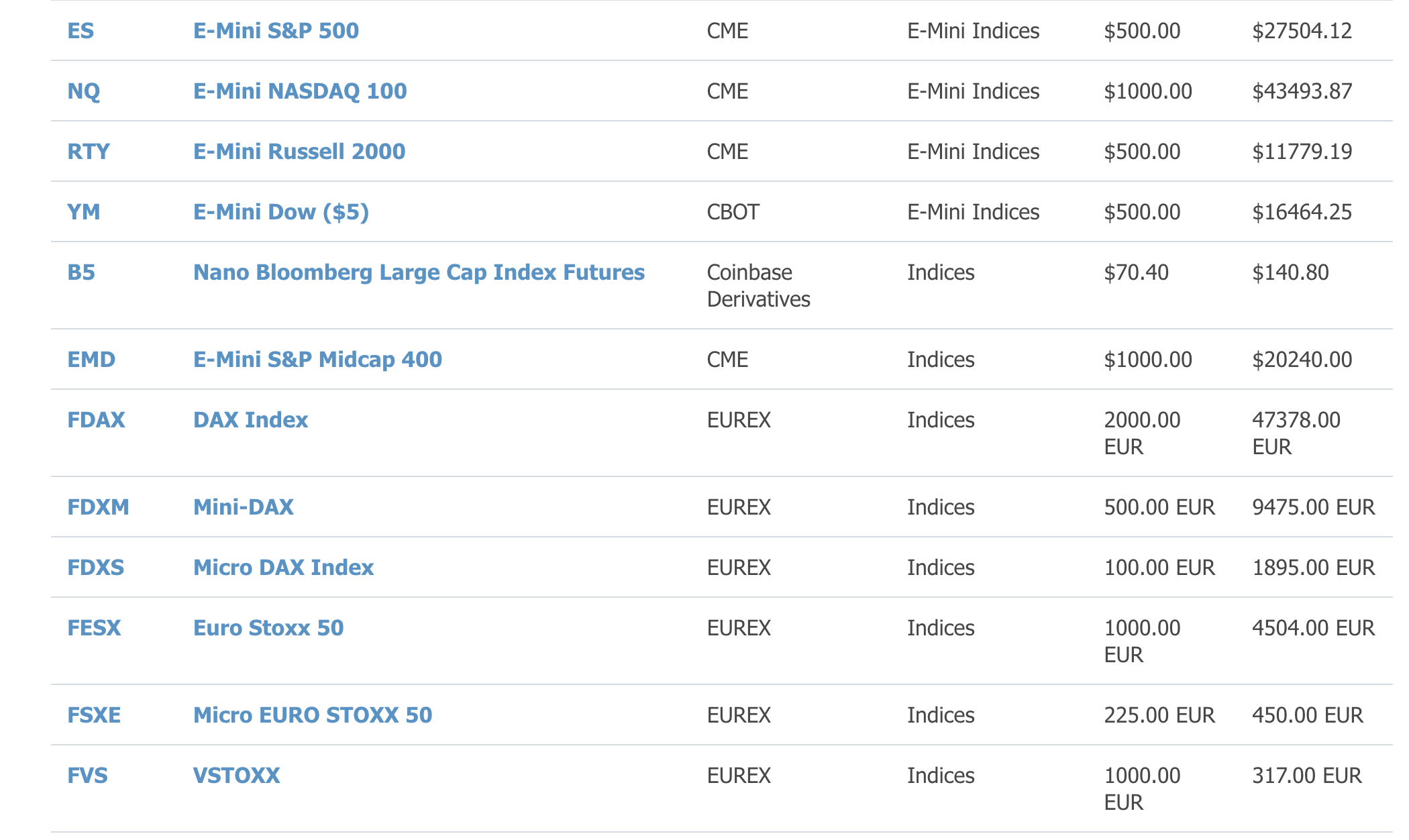
Task: Open the FDXS symbol link
Action: point(96,568)
